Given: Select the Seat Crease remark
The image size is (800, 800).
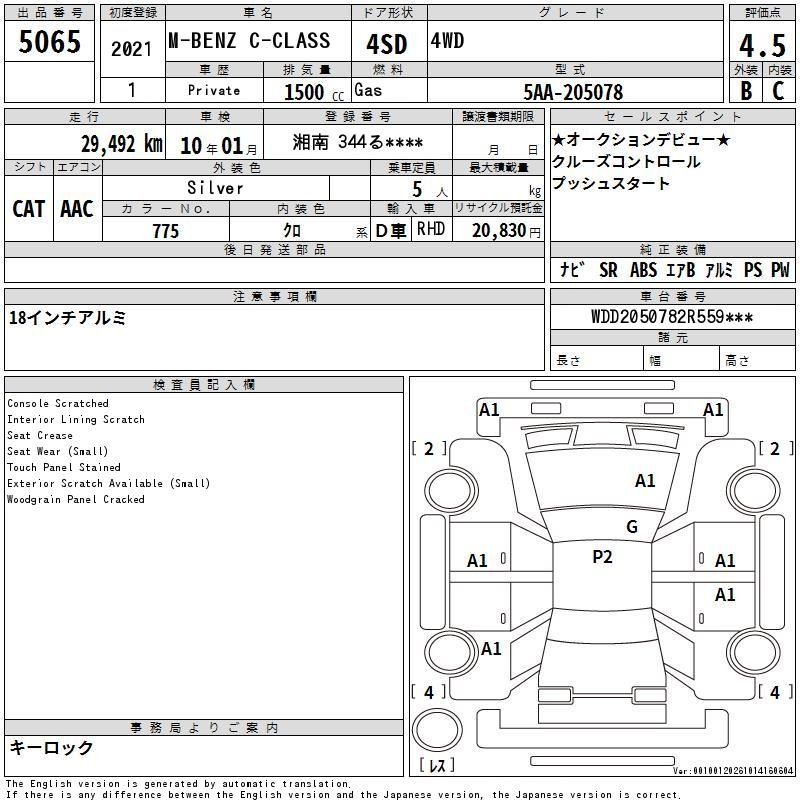Looking at the screenshot, I should coord(40,435).
